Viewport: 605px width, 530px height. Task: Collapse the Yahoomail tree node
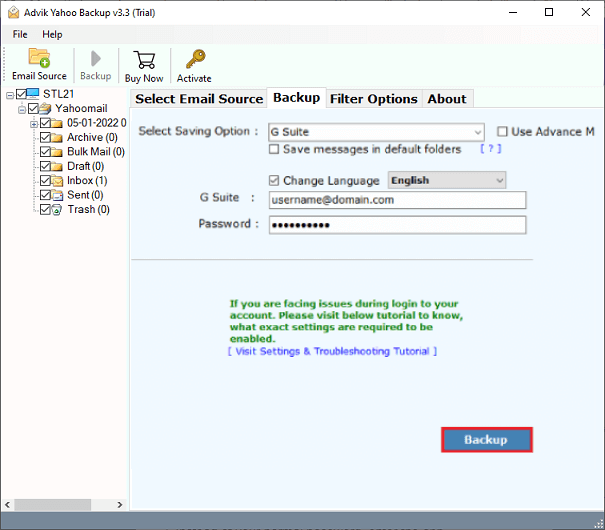point(22,110)
